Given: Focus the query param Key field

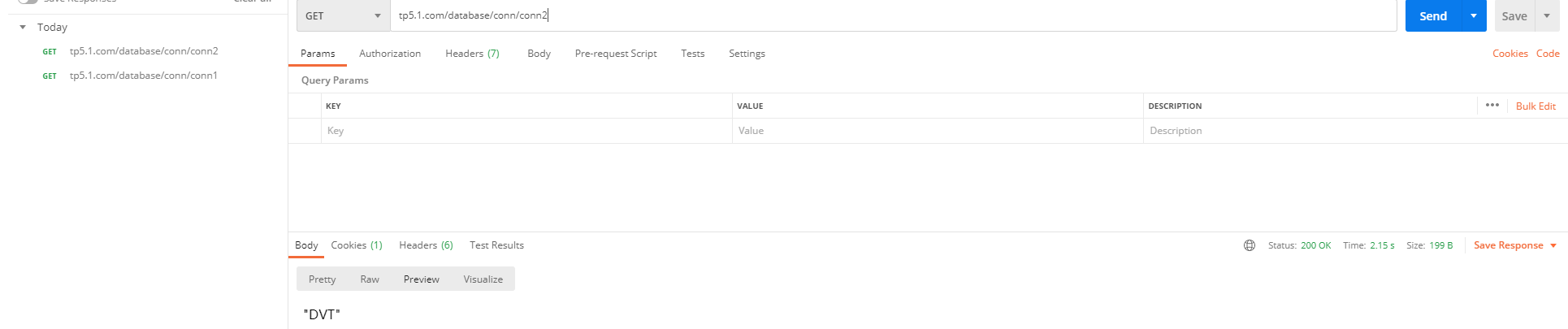Looking at the screenshot, I should tap(527, 131).
